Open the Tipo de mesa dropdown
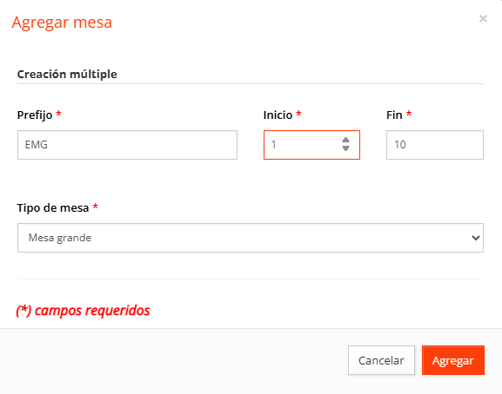 (250, 238)
